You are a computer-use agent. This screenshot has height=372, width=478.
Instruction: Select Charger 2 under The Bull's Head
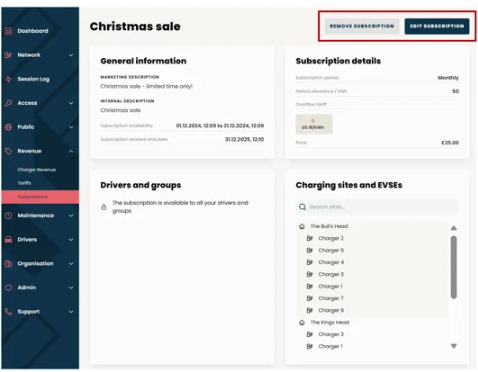[331, 238]
